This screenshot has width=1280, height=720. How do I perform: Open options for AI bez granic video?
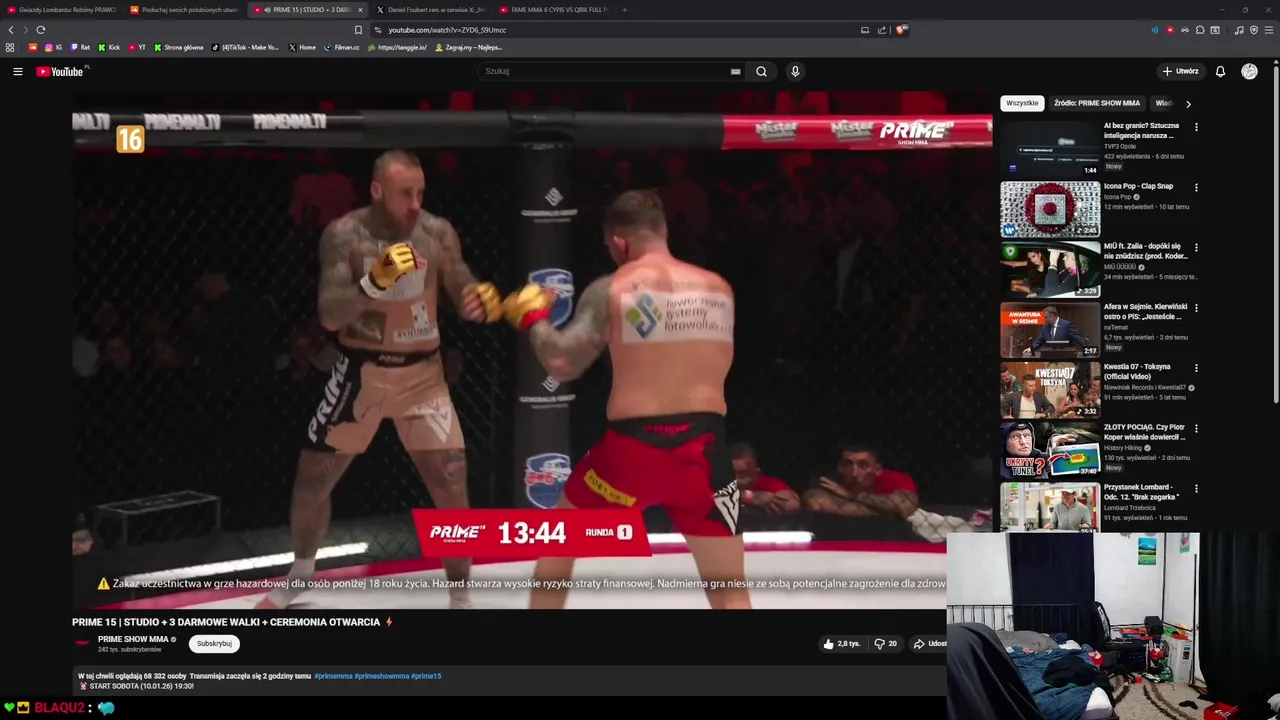coord(1196,127)
